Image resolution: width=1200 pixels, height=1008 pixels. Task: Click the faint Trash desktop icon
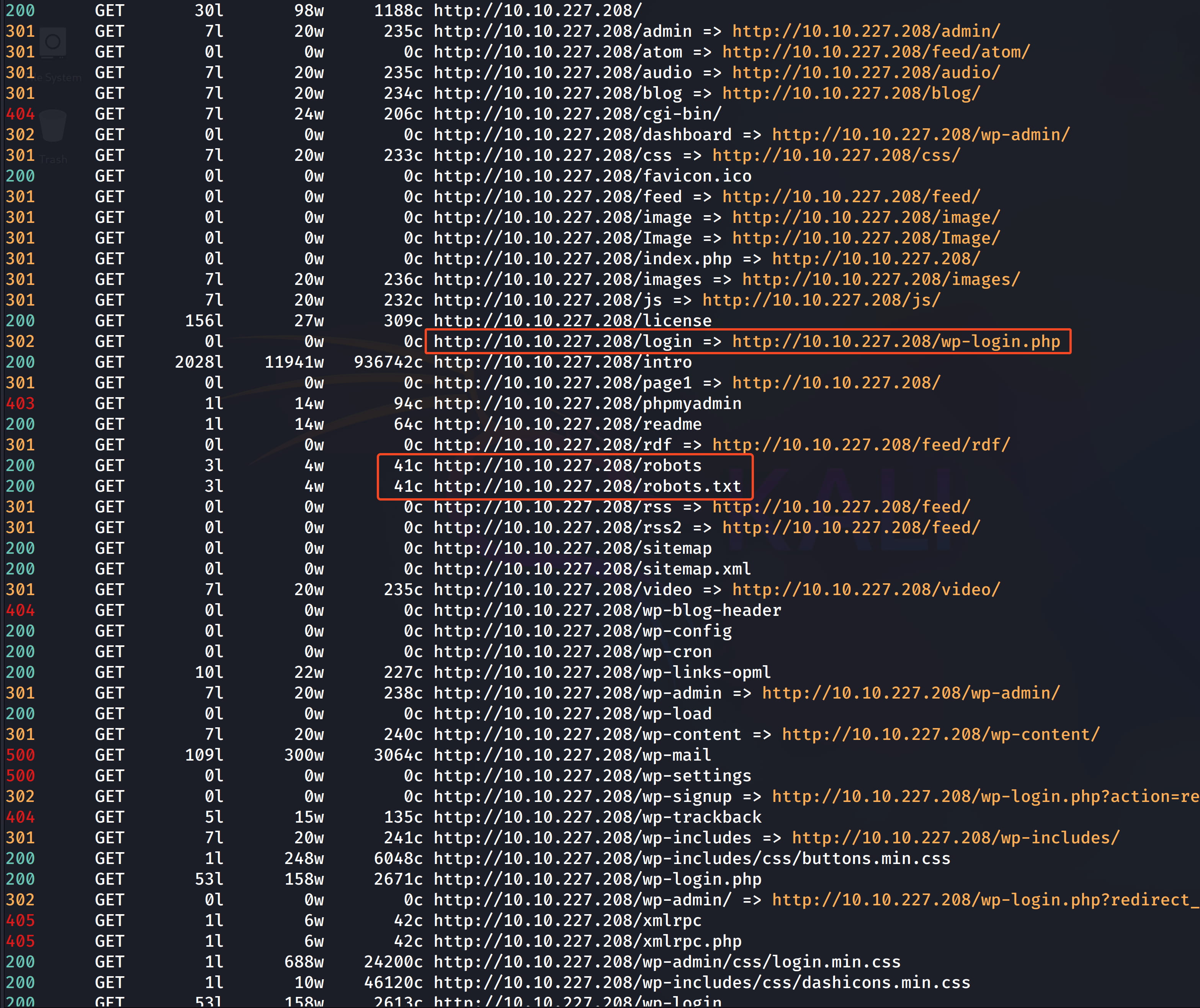coord(52,126)
